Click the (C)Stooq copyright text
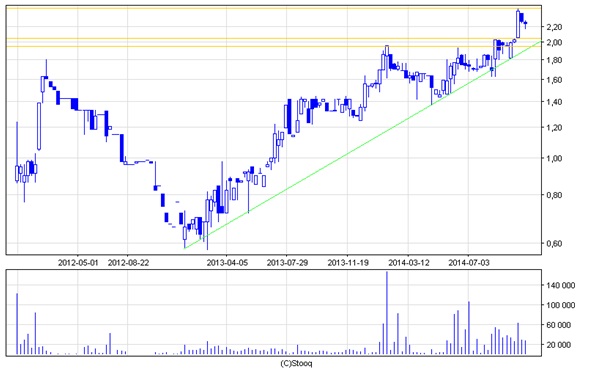Viewport: 590px width, 371px height. pyautogui.click(x=296, y=363)
